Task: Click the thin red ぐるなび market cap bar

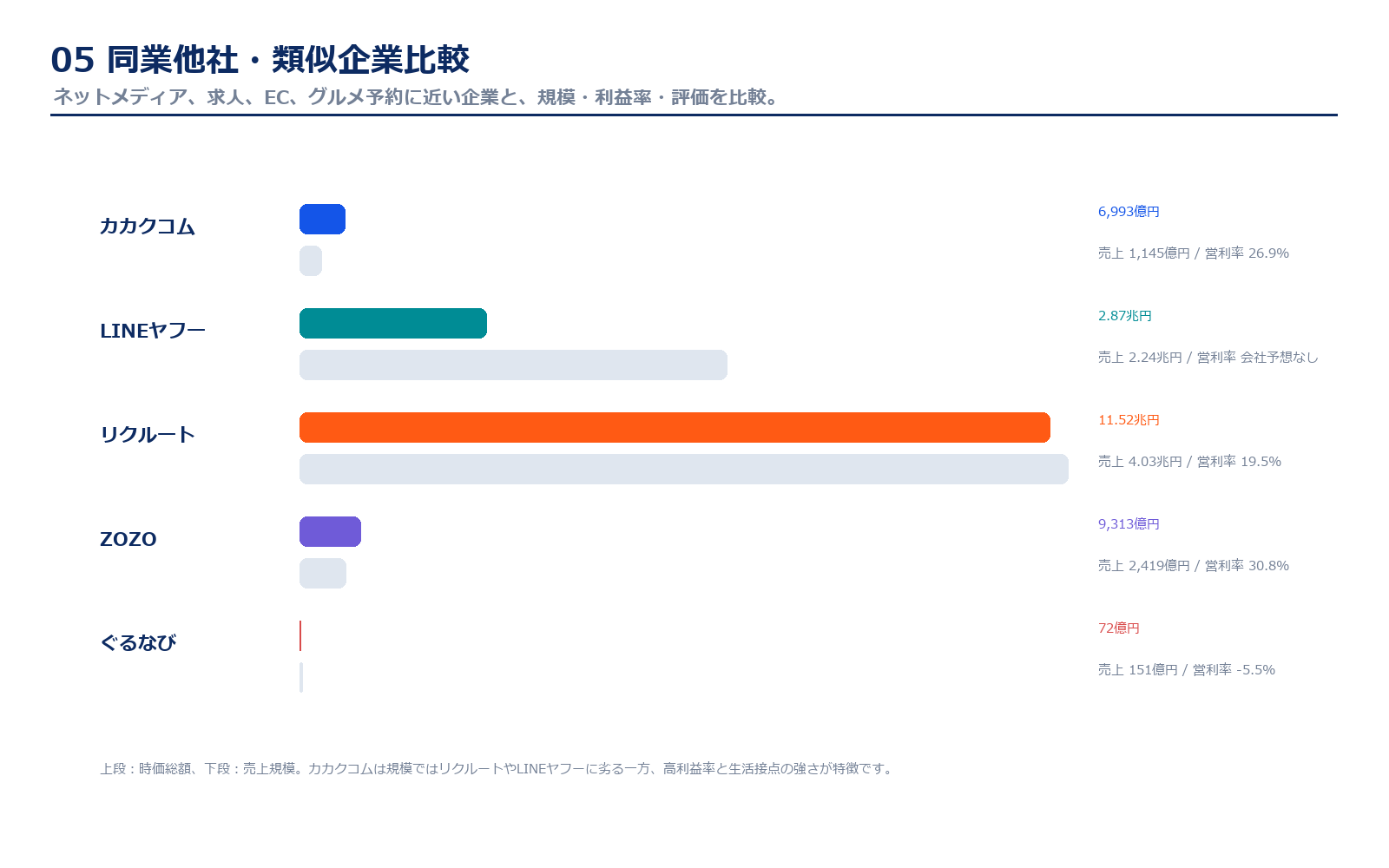Action: coord(300,635)
